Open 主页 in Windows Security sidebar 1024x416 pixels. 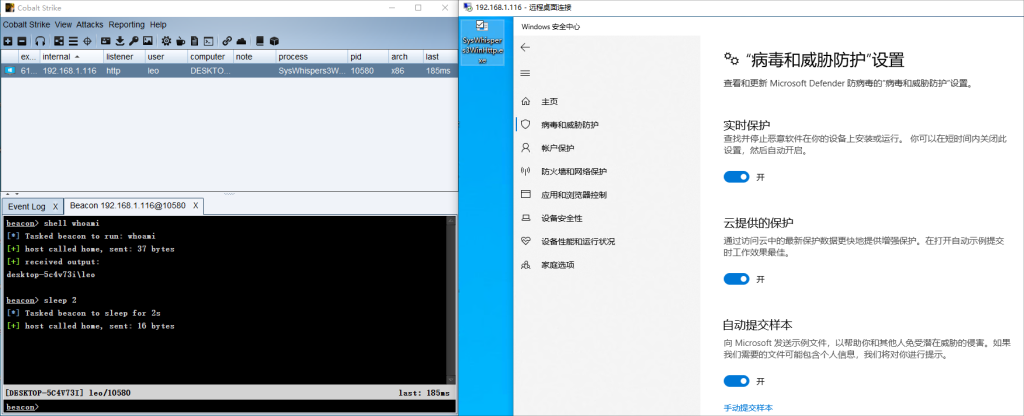click(x=549, y=102)
